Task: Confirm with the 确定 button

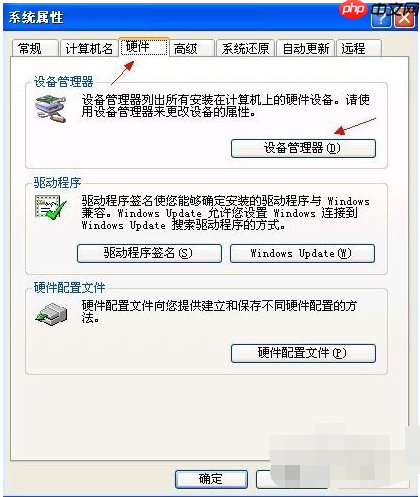Action: tap(211, 479)
